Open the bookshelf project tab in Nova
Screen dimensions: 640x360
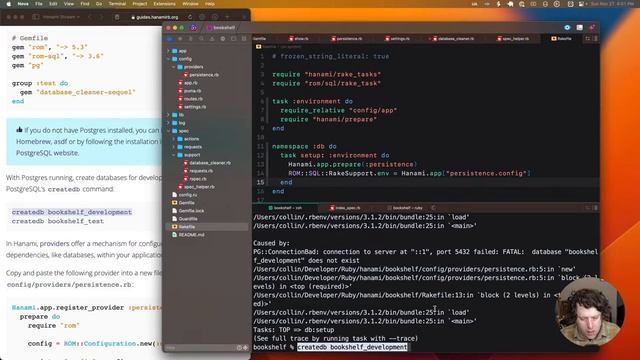[x=222, y=28]
